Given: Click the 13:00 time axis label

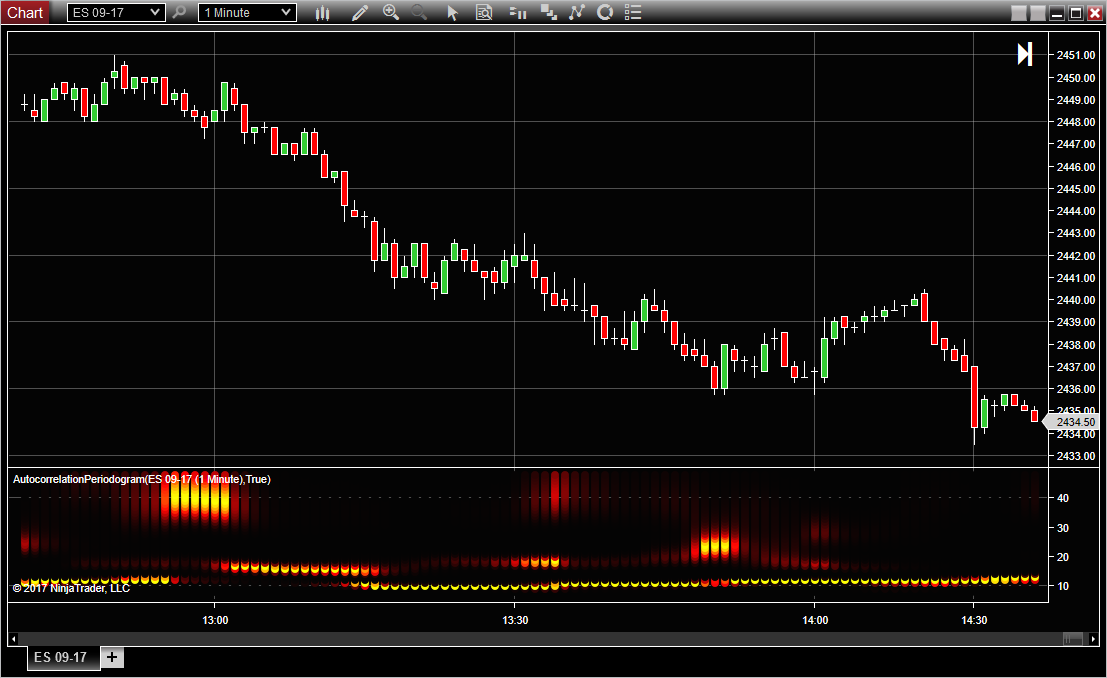Looking at the screenshot, I should tap(215, 620).
